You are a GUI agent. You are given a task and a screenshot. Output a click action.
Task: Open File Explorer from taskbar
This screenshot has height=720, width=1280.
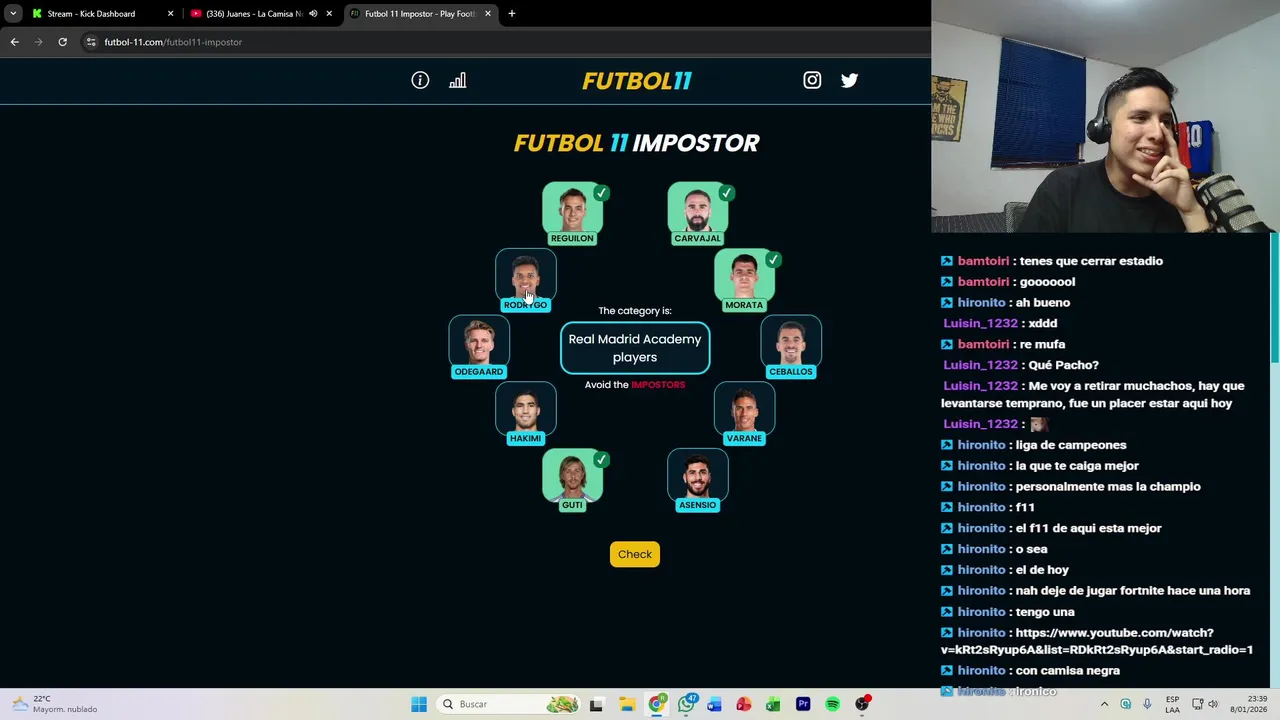(626, 704)
